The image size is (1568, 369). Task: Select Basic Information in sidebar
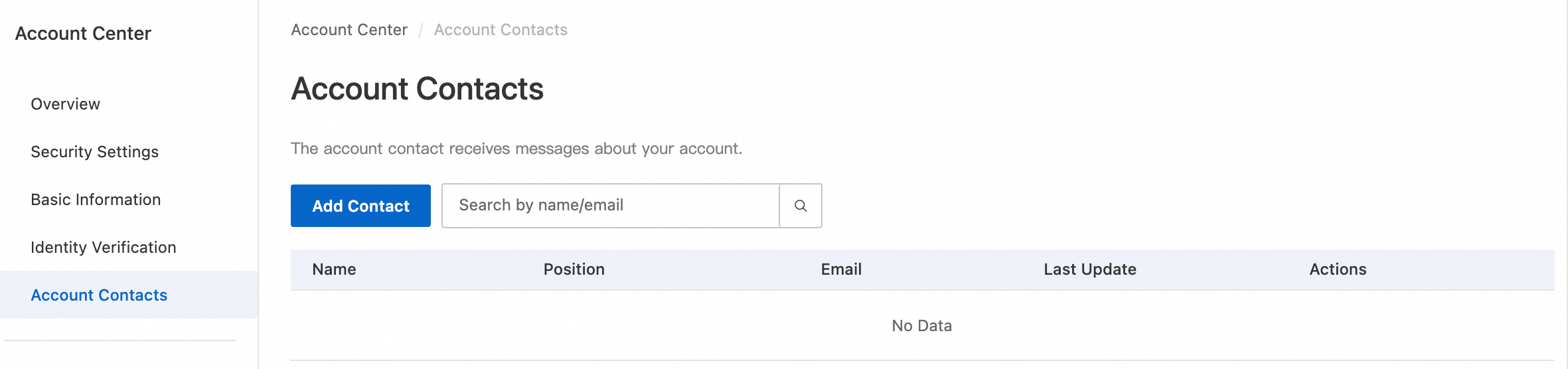tap(96, 200)
